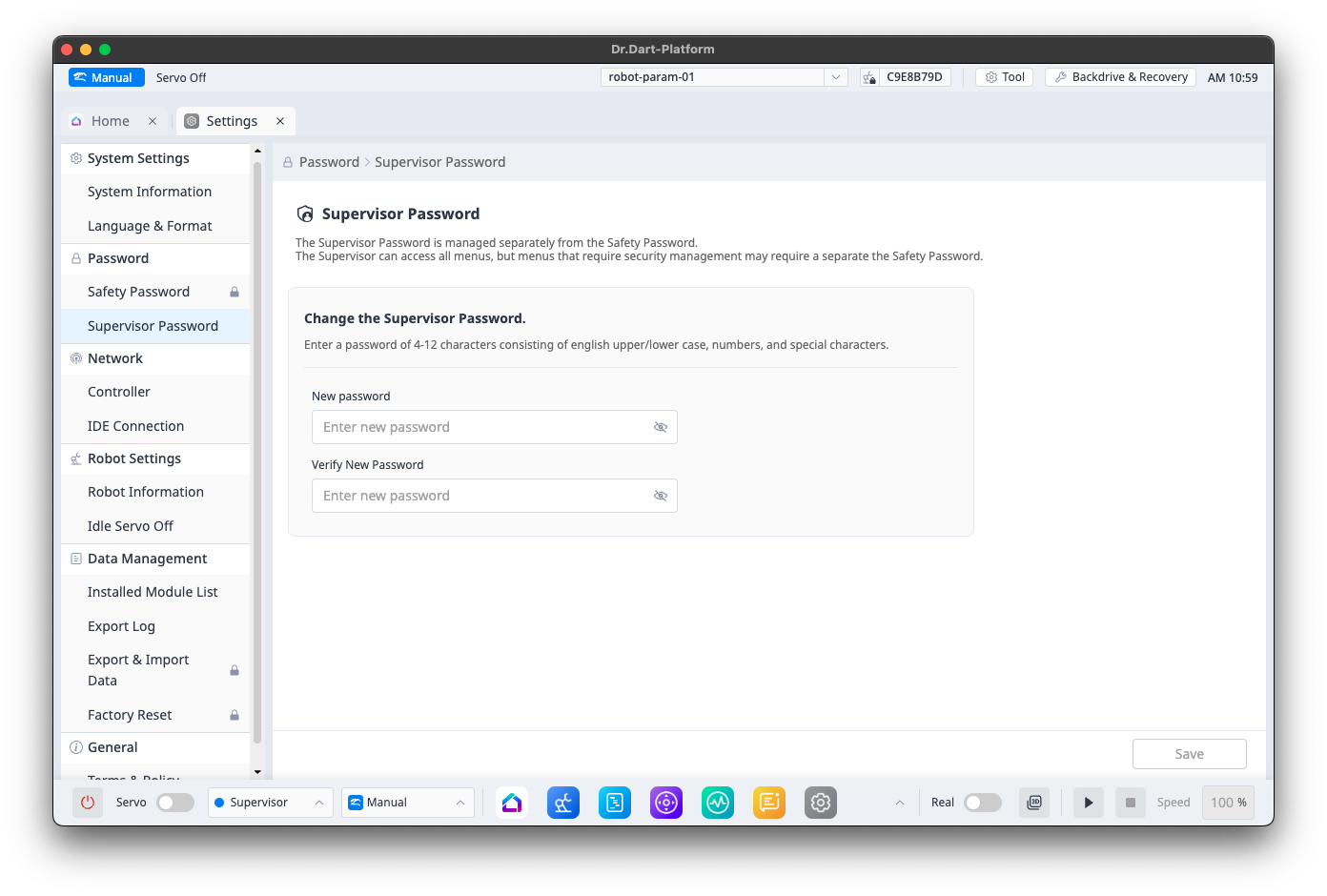Open the robot jog module icon
This screenshot has width=1327, height=896.
563,803
